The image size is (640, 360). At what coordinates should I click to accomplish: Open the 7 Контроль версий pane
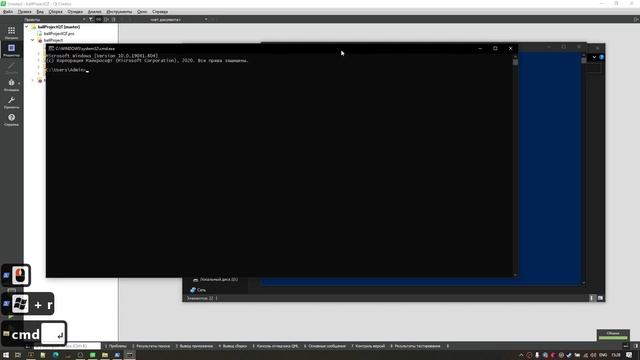pyautogui.click(x=368, y=346)
